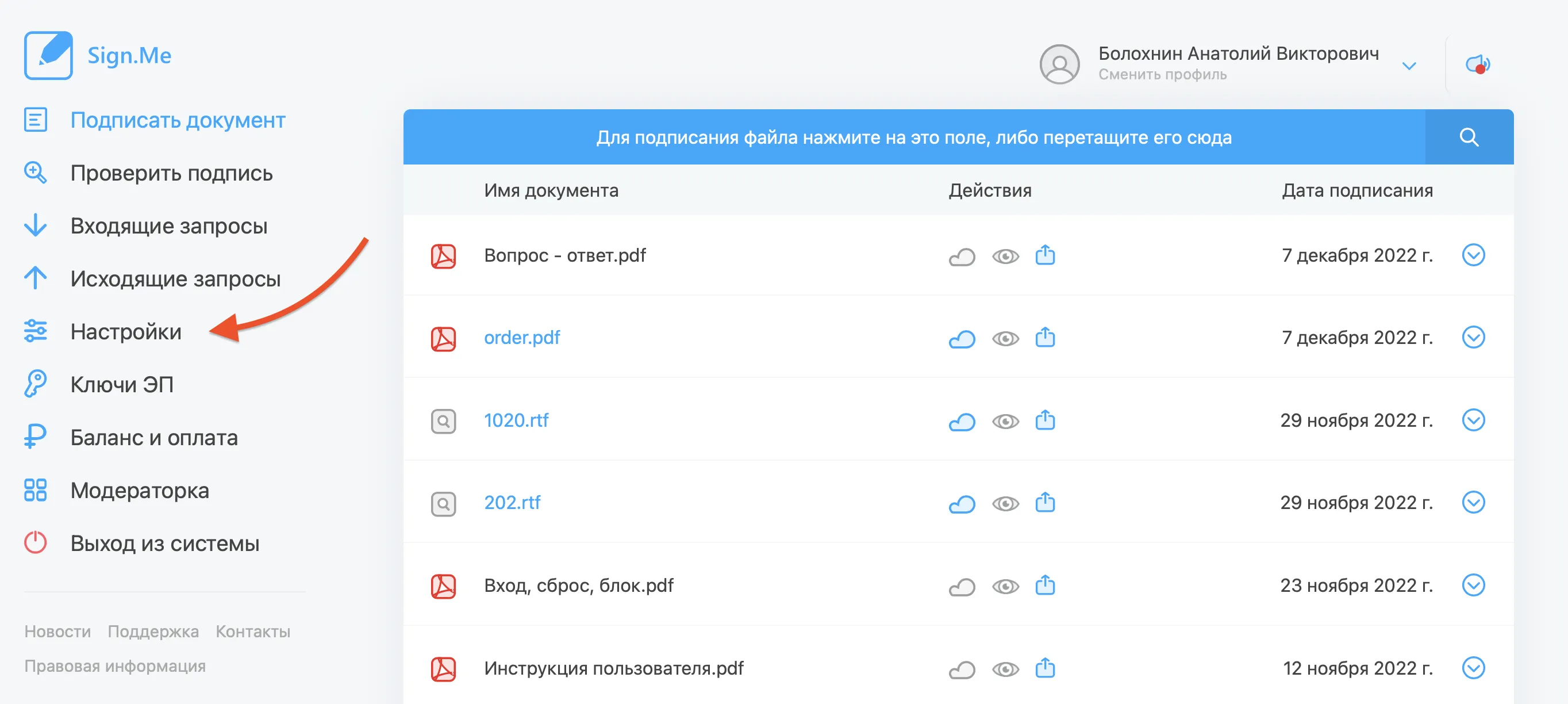
Task: View order.pdf with eye icon
Action: (1005, 339)
